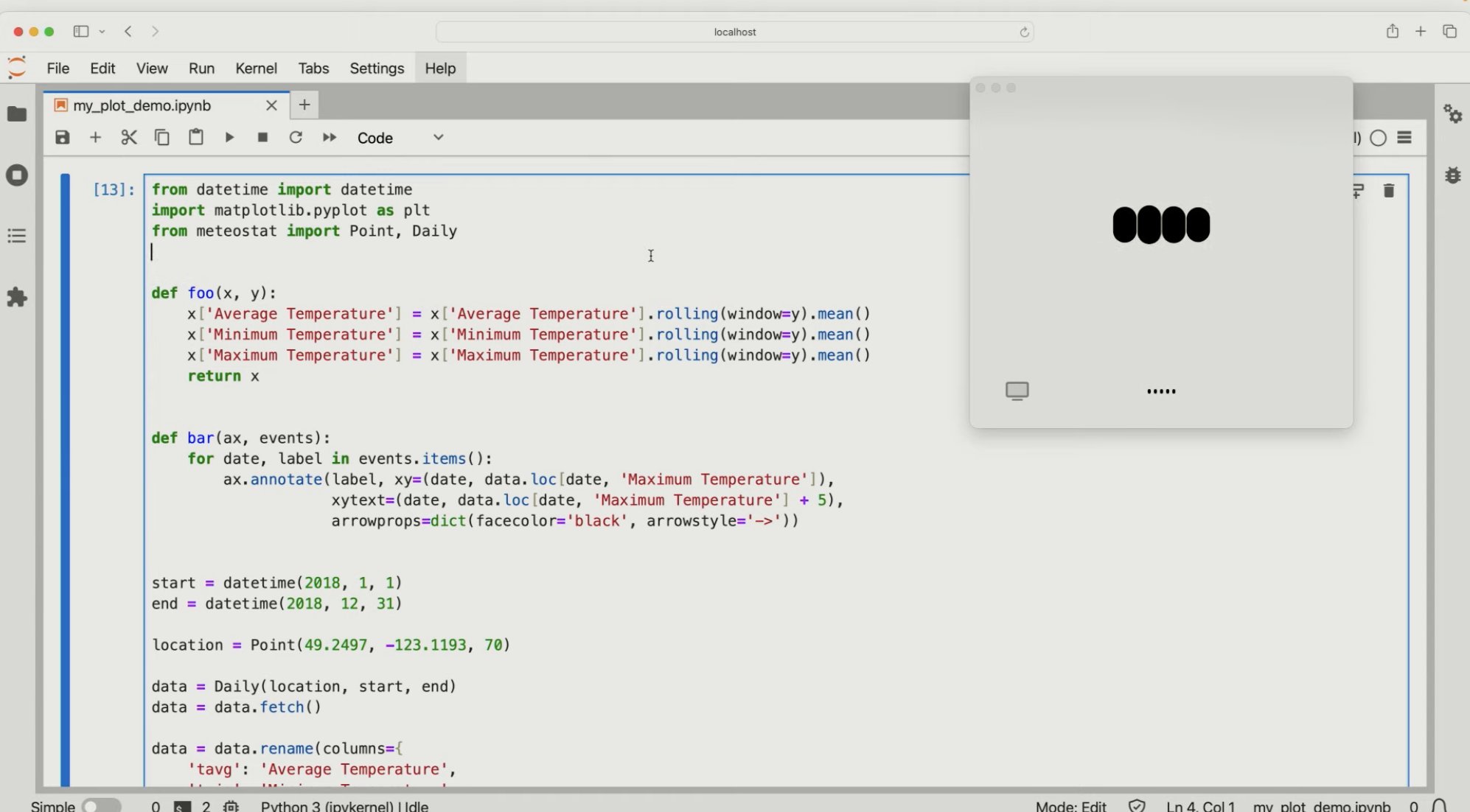
Task: Click the kernel status circle indicator
Action: pyautogui.click(x=1378, y=138)
